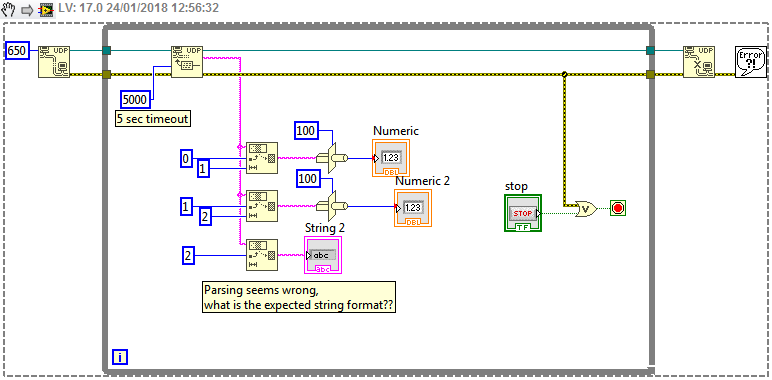Click the 'Numeric' label text

click(396, 131)
